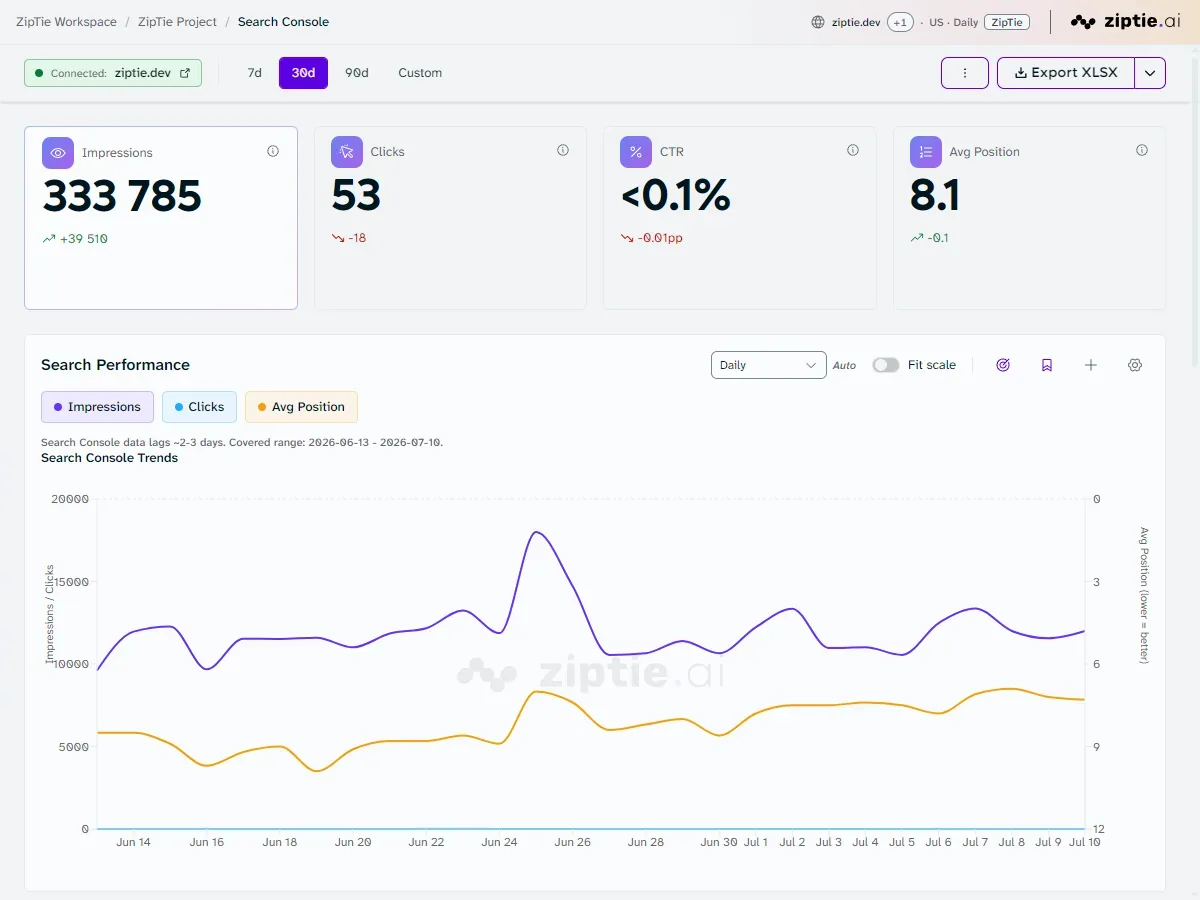
Task: Open chart settings gear icon
Action: (x=1135, y=365)
